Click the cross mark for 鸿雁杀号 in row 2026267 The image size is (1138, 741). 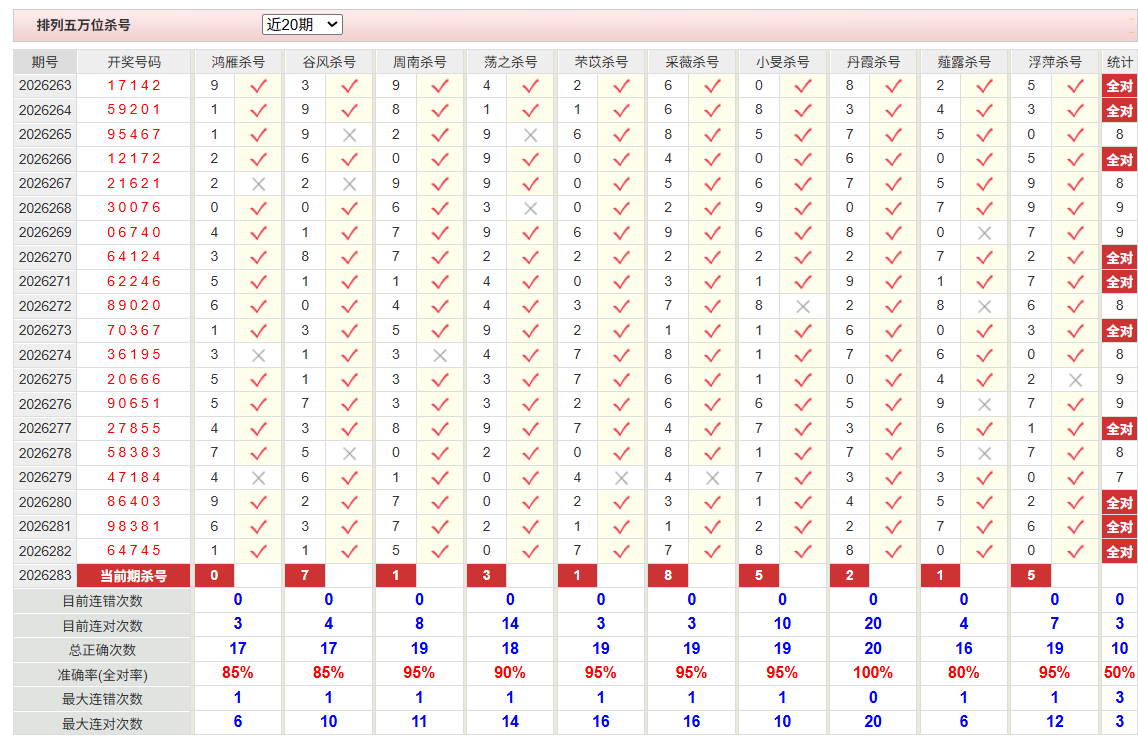258,184
